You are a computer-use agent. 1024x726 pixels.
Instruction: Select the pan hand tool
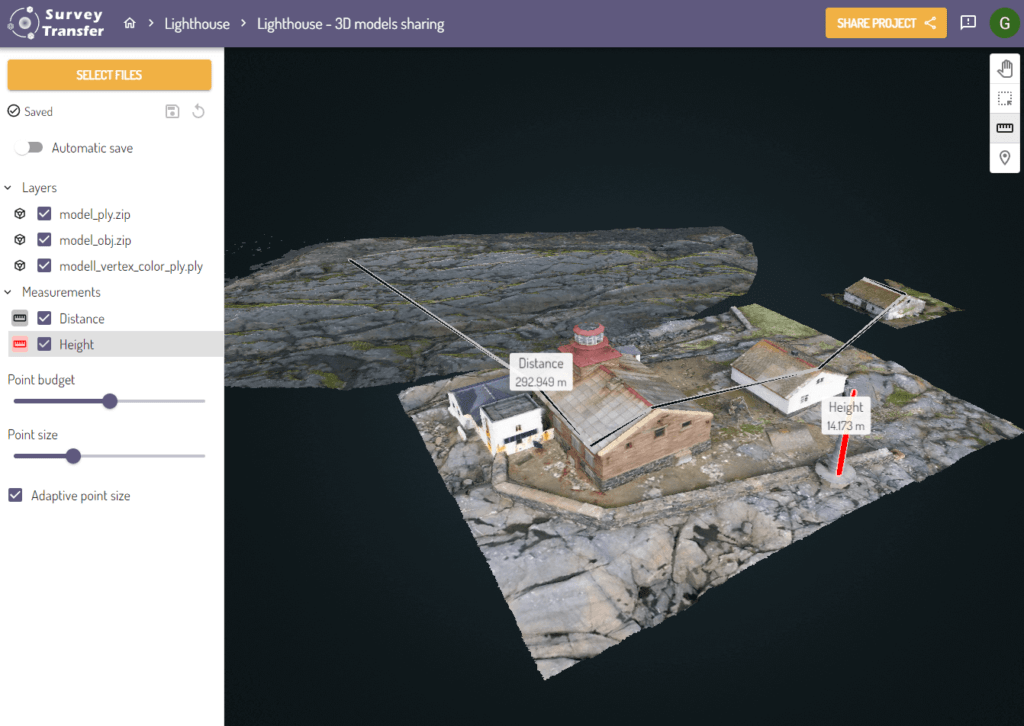[x=1005, y=69]
